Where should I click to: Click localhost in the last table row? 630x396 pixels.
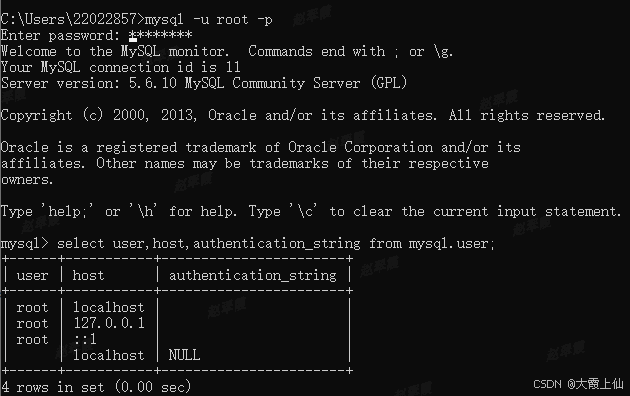[x=108, y=355]
